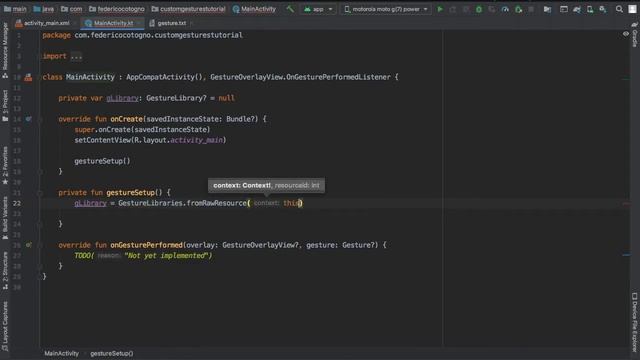Switch to the gesture.txt tab
Screen dimensions: 640x360
(171, 23)
